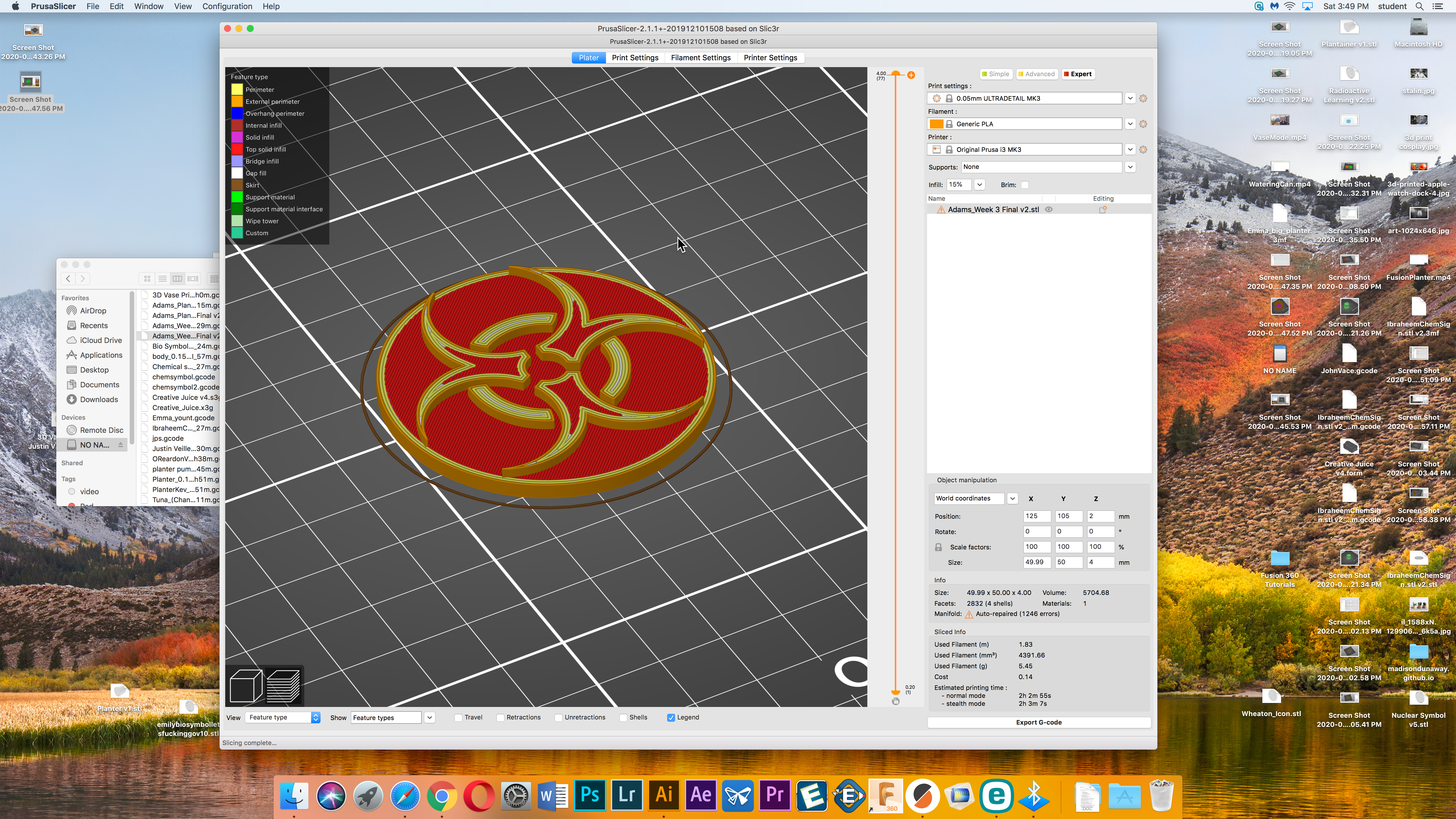The height and width of the screenshot is (819, 1456).
Task: Expand the Print settings preset dropdown
Action: 1130,98
